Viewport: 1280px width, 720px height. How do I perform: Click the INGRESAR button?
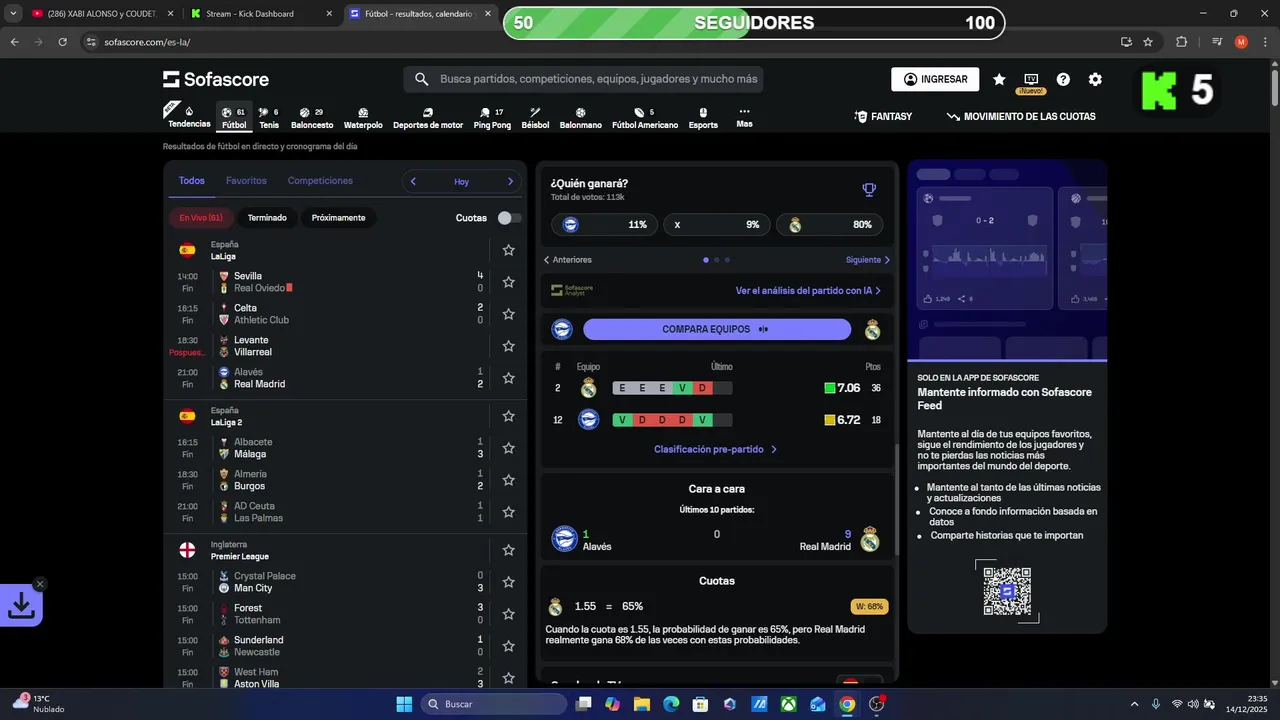click(x=935, y=79)
